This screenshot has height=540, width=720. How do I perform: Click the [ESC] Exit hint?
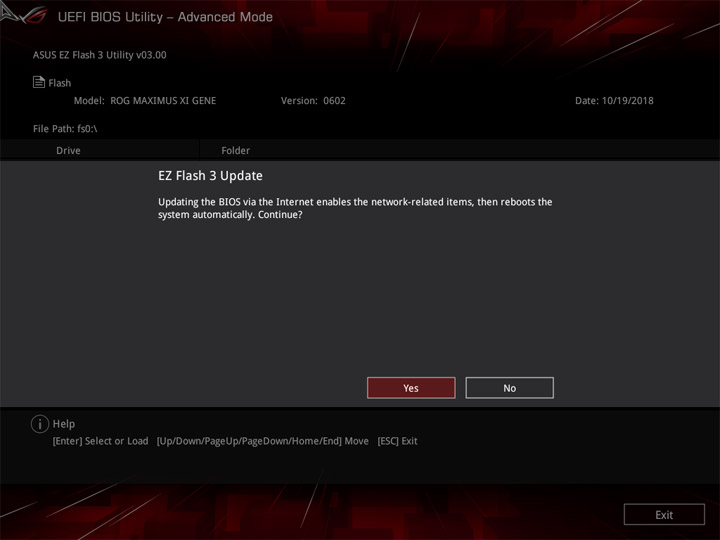tap(397, 441)
